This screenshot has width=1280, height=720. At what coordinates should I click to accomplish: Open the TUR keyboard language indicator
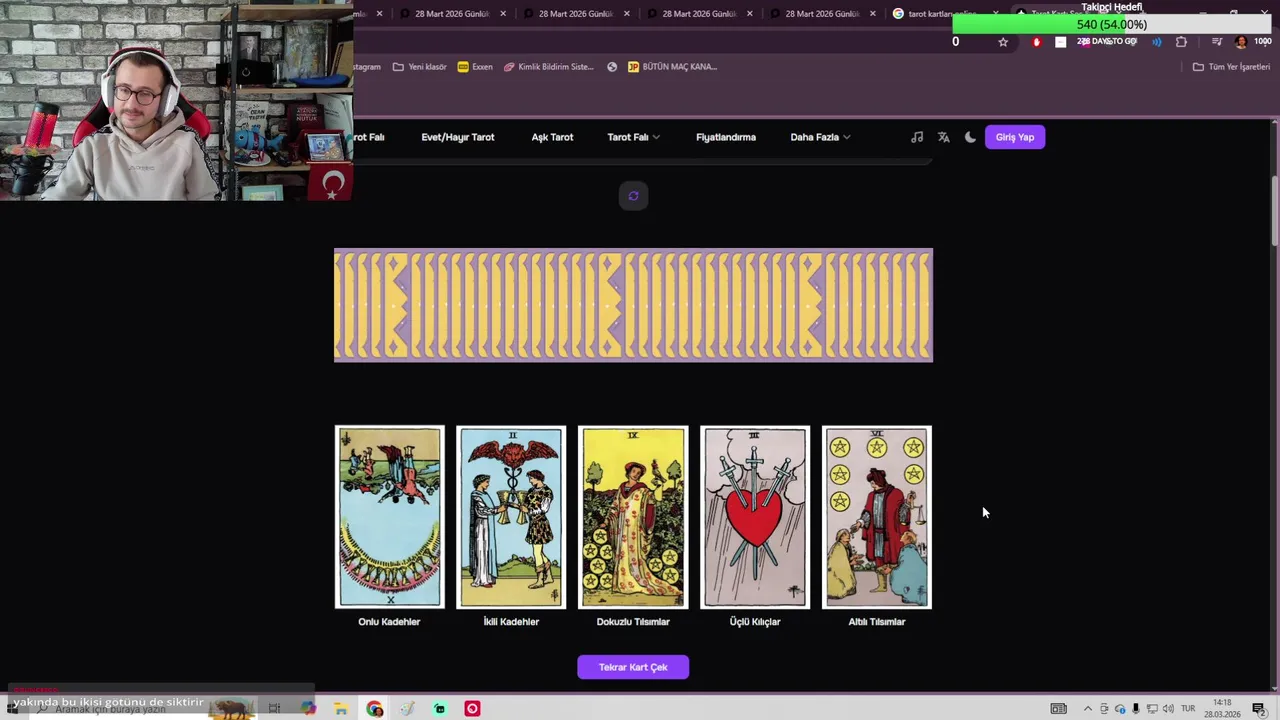point(1188,709)
